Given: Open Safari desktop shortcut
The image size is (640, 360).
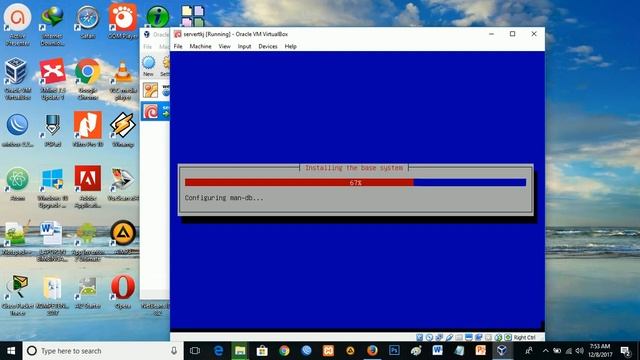Looking at the screenshot, I should (x=87, y=22).
